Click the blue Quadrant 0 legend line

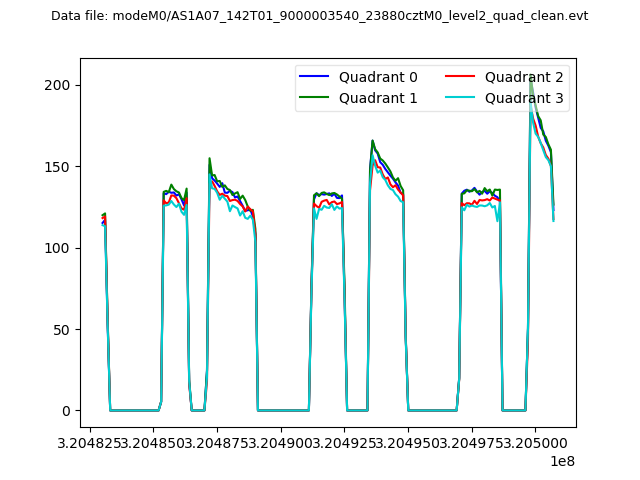pyautogui.click(x=314, y=77)
